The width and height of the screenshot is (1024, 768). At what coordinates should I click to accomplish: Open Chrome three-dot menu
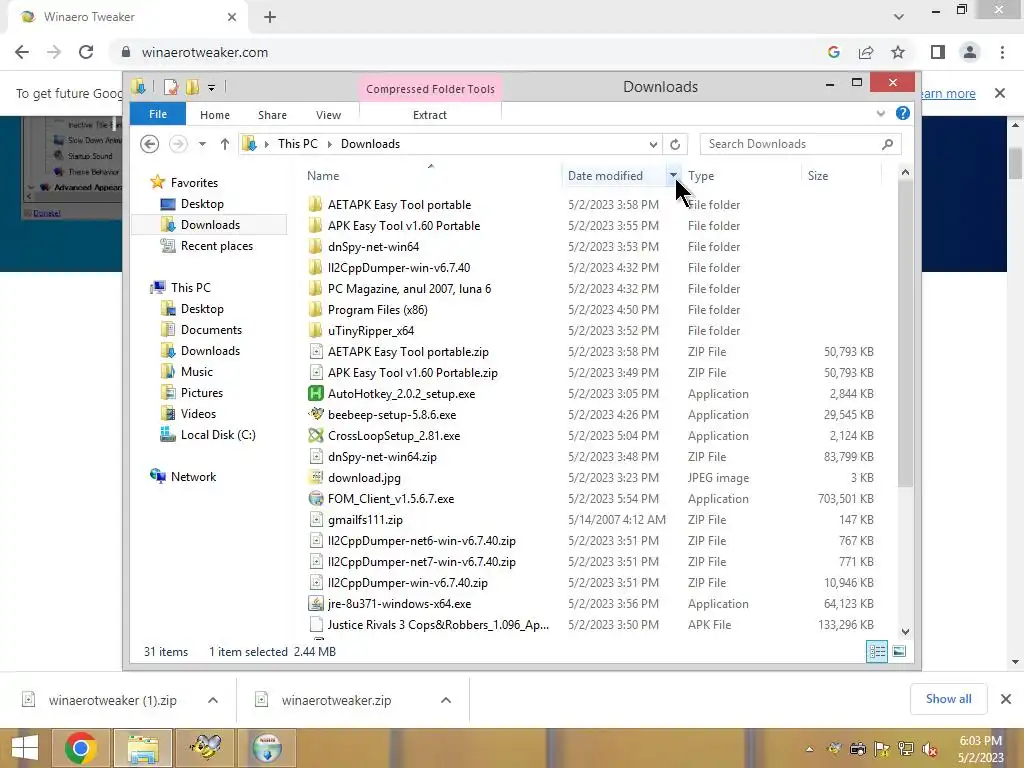click(1002, 52)
